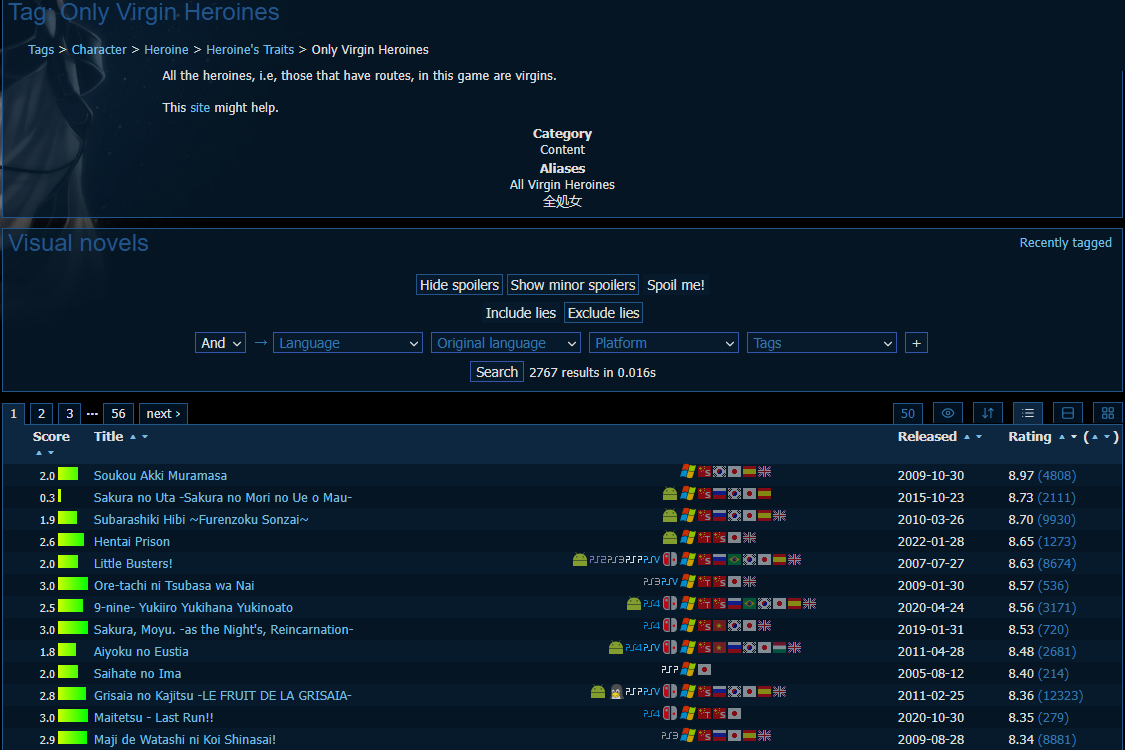Click Android icon in Sakura no Uta row
The width and height of the screenshot is (1125, 750).
[669, 494]
